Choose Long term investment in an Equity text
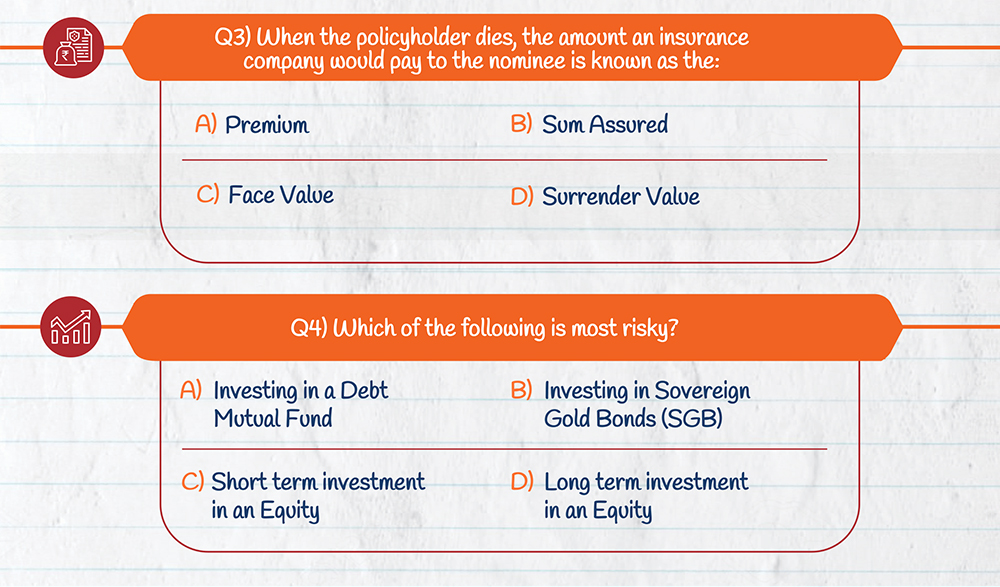The height and width of the screenshot is (587, 1000). [x=646, y=496]
